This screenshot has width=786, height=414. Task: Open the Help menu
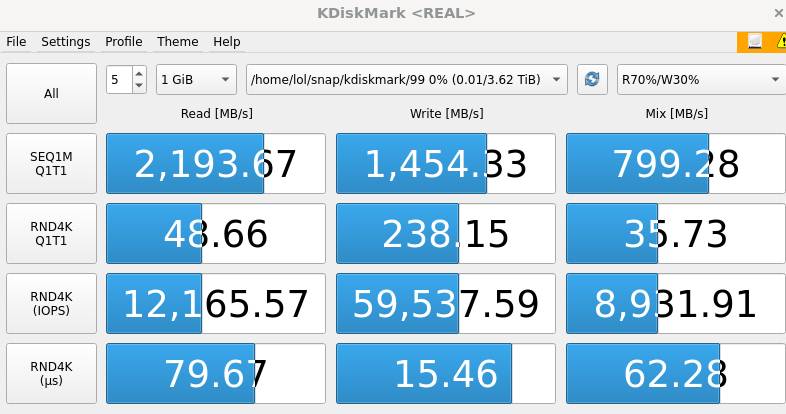point(227,42)
